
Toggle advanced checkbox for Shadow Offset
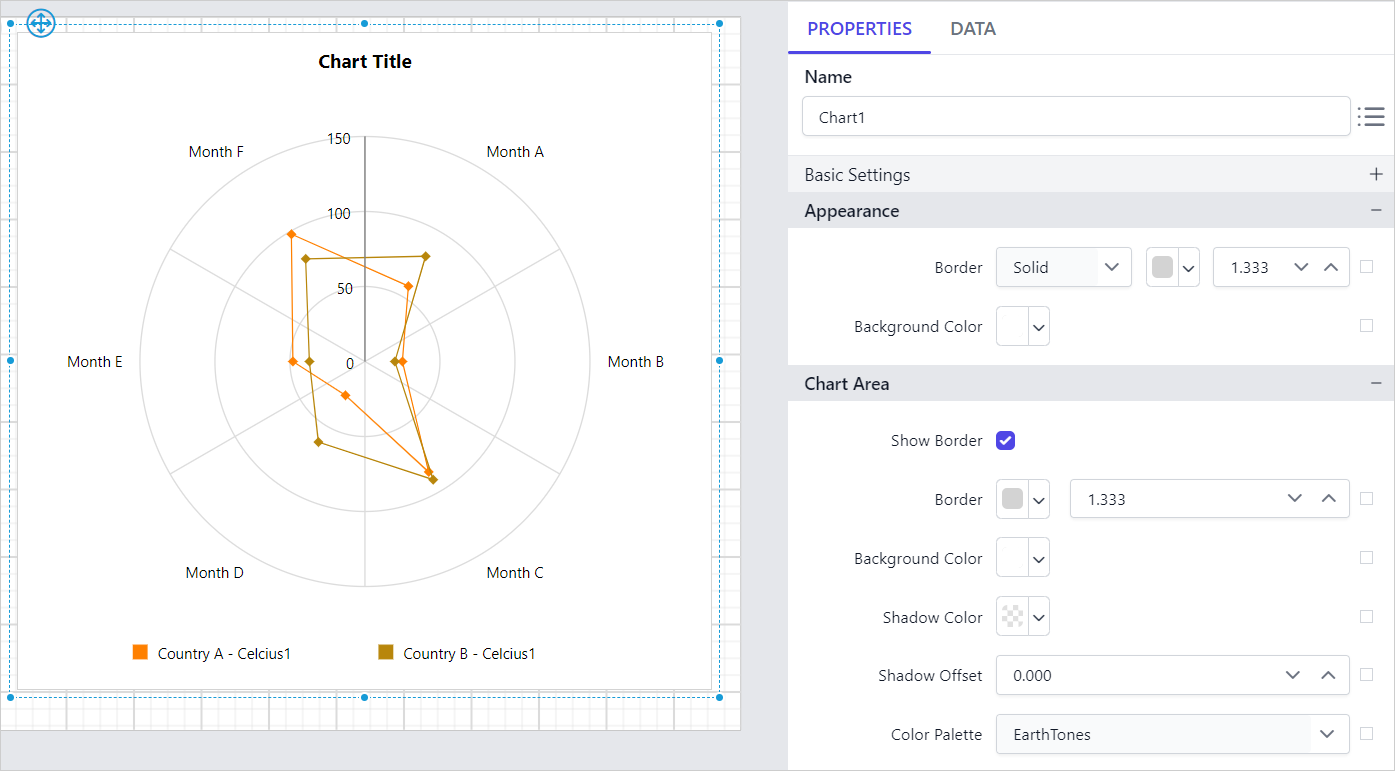click(1366, 674)
